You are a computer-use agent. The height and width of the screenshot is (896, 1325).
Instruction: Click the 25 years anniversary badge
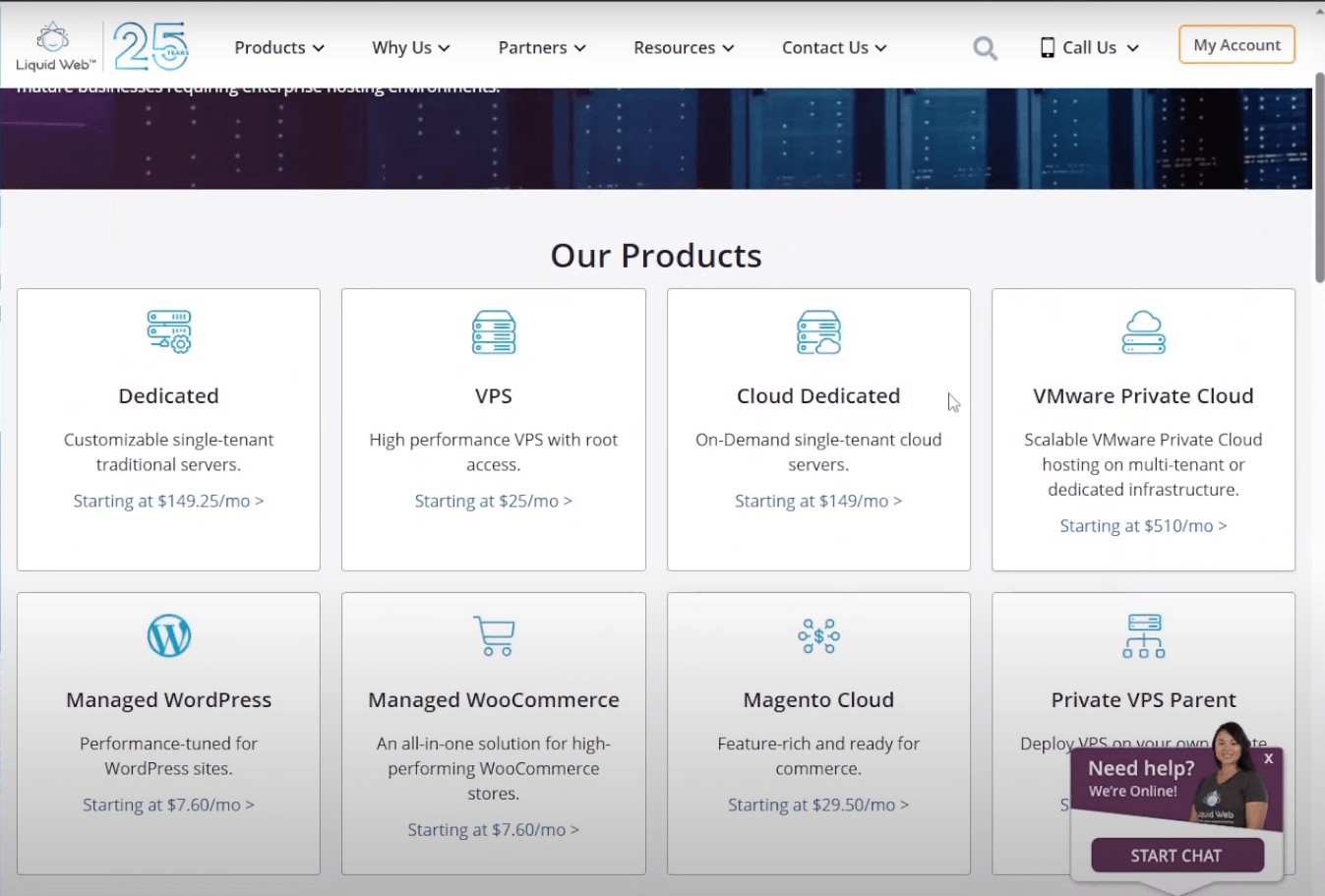point(151,46)
